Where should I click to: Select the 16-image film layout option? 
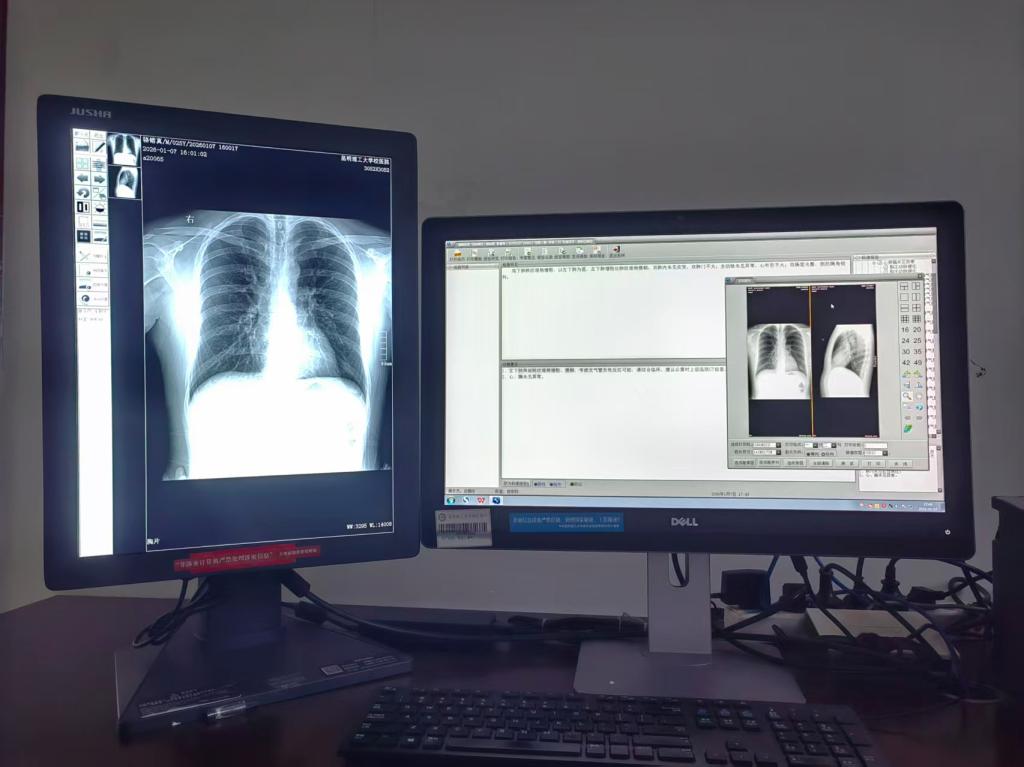coord(905,329)
